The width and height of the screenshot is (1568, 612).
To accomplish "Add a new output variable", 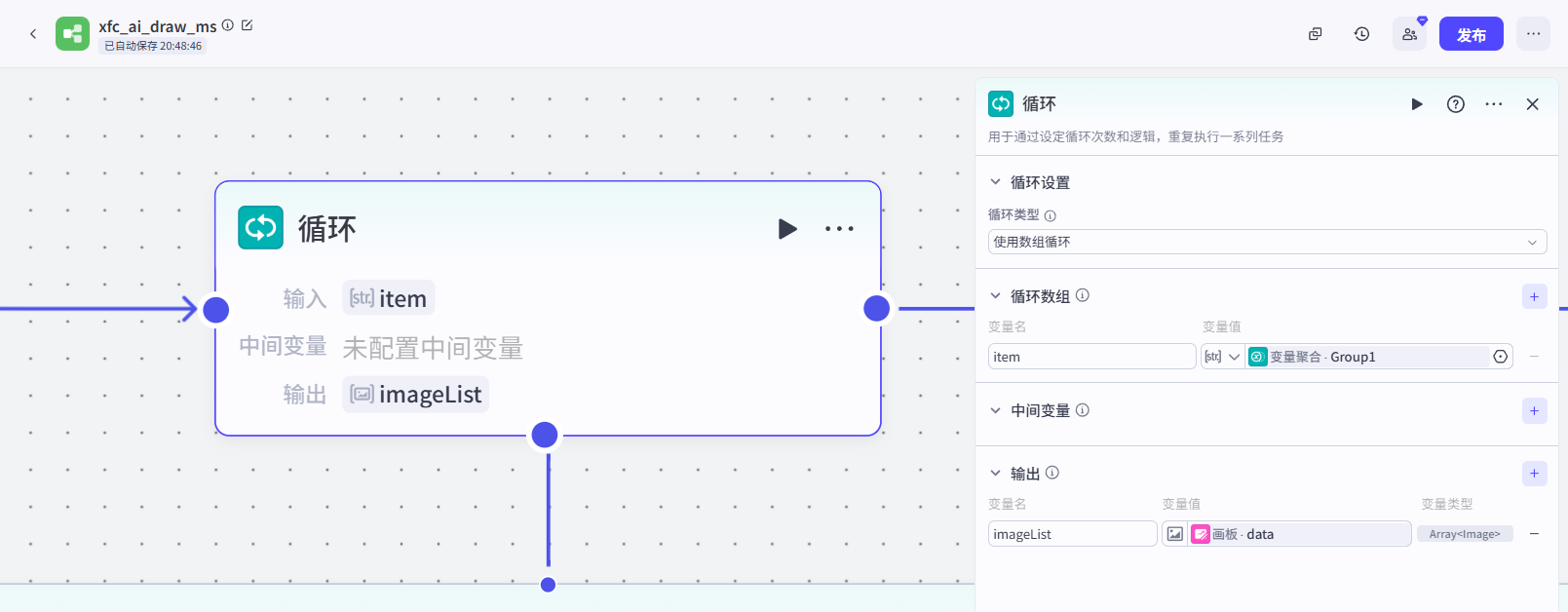I will tap(1535, 474).
